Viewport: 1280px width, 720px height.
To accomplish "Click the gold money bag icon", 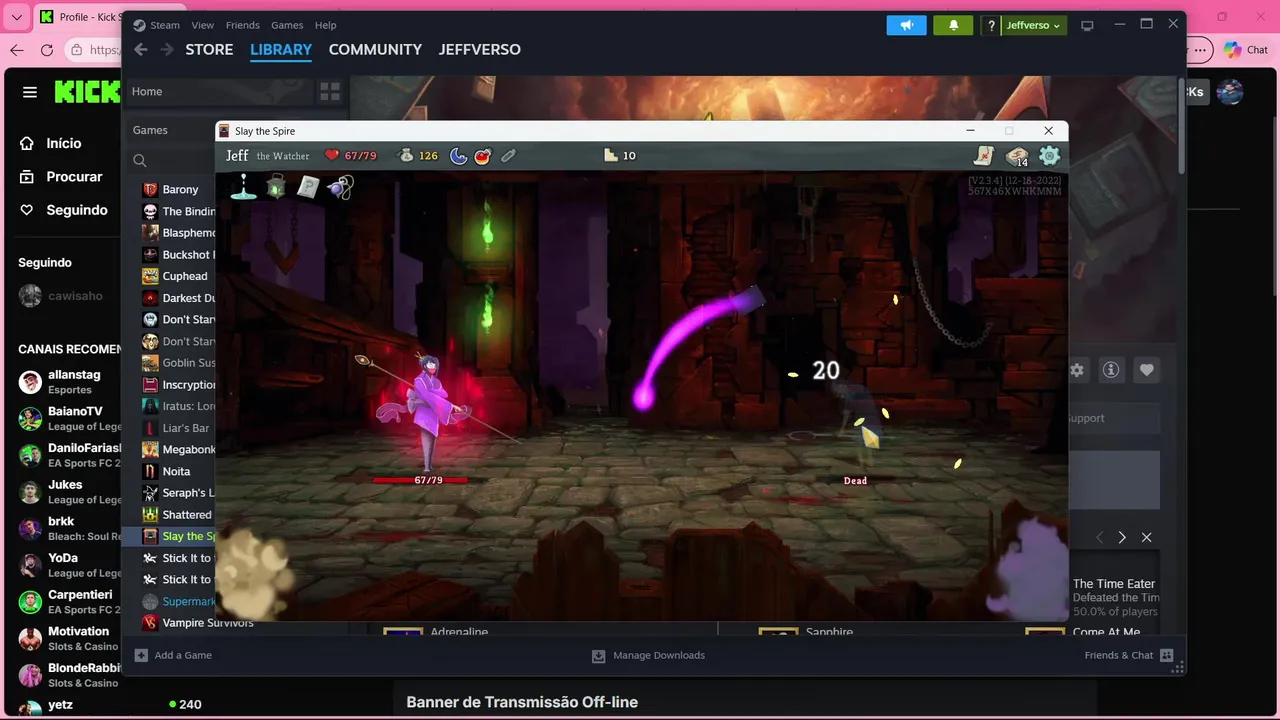I will [406, 155].
